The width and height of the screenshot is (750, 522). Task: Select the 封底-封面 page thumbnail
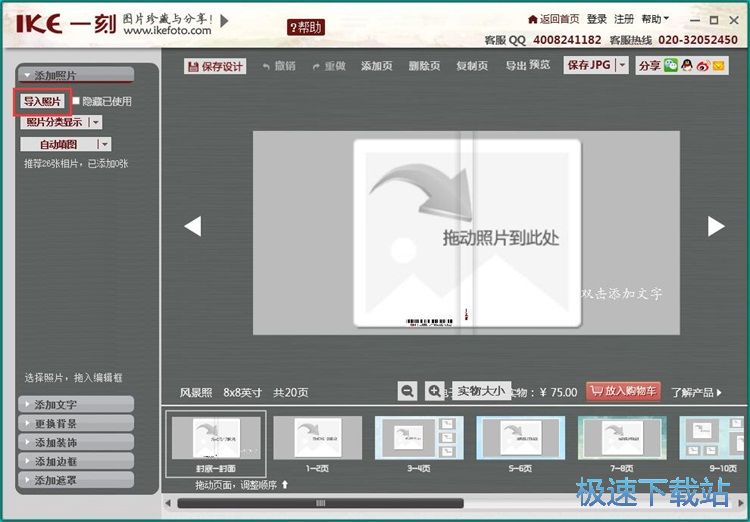tap(216, 444)
